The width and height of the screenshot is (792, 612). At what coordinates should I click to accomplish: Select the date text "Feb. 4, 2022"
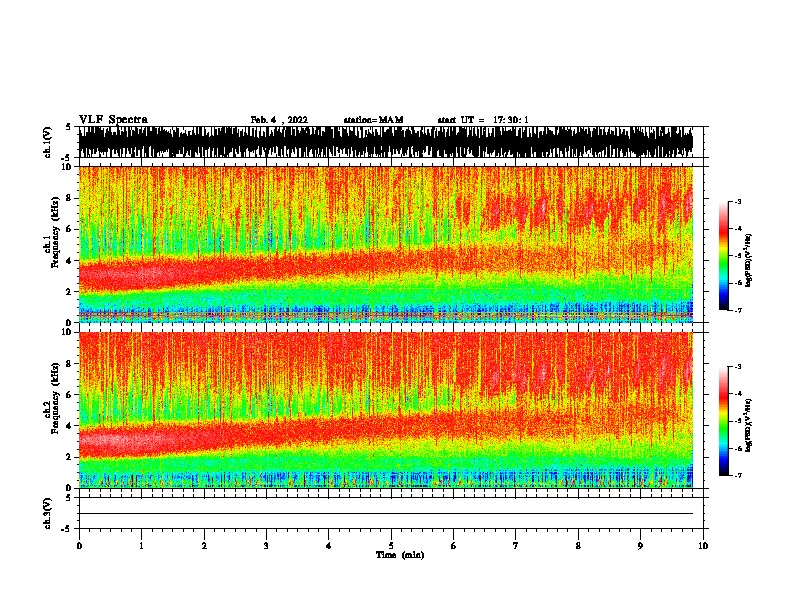click(279, 120)
